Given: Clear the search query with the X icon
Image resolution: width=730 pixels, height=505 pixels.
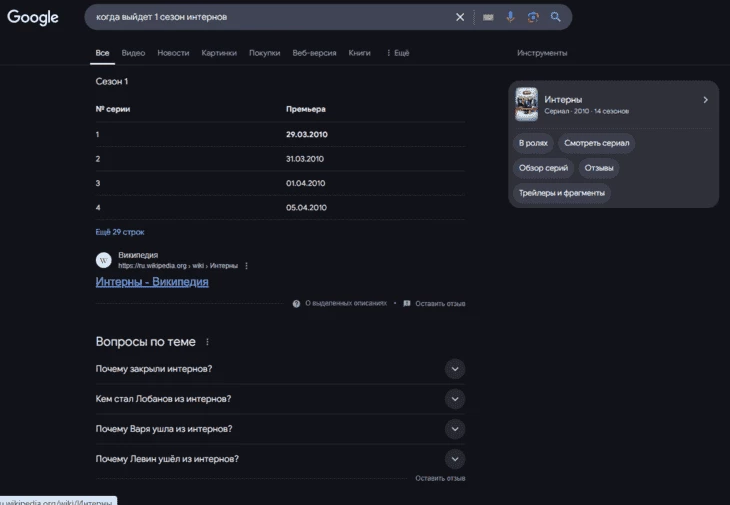Looking at the screenshot, I should coord(460,17).
